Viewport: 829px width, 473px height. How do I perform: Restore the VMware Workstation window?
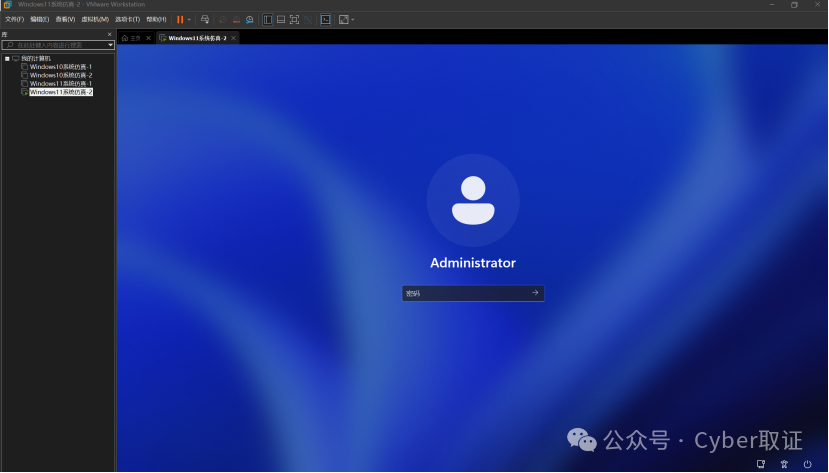click(794, 5)
